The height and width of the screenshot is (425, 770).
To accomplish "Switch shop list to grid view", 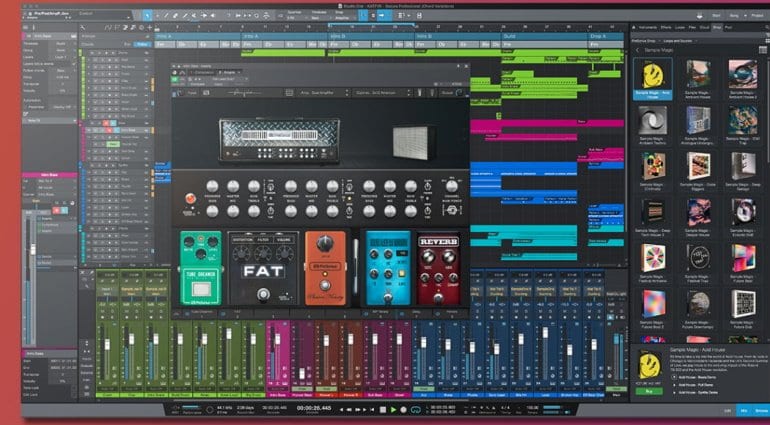I will point(763,50).
